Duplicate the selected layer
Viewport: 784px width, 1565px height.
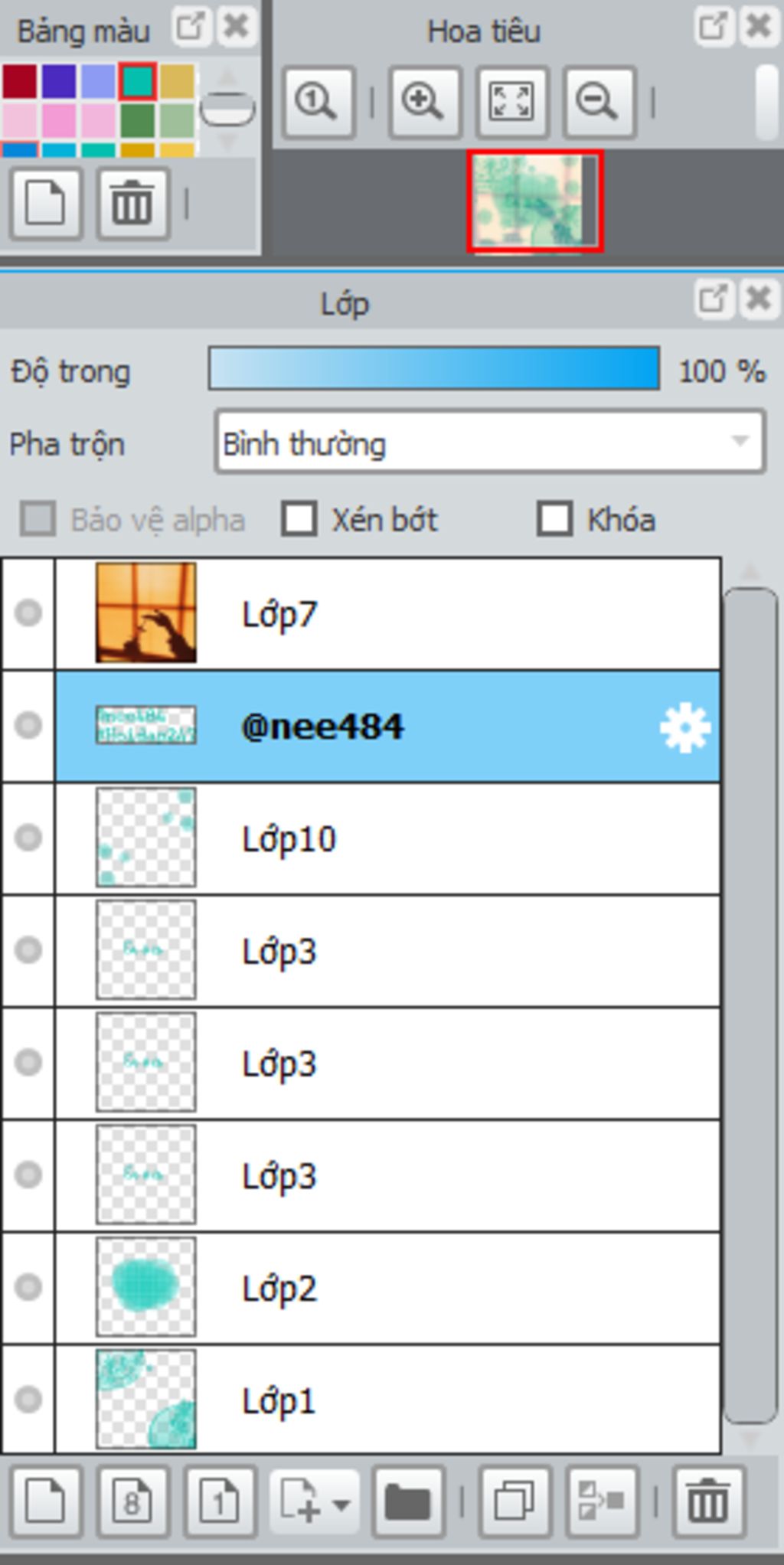click(514, 1502)
